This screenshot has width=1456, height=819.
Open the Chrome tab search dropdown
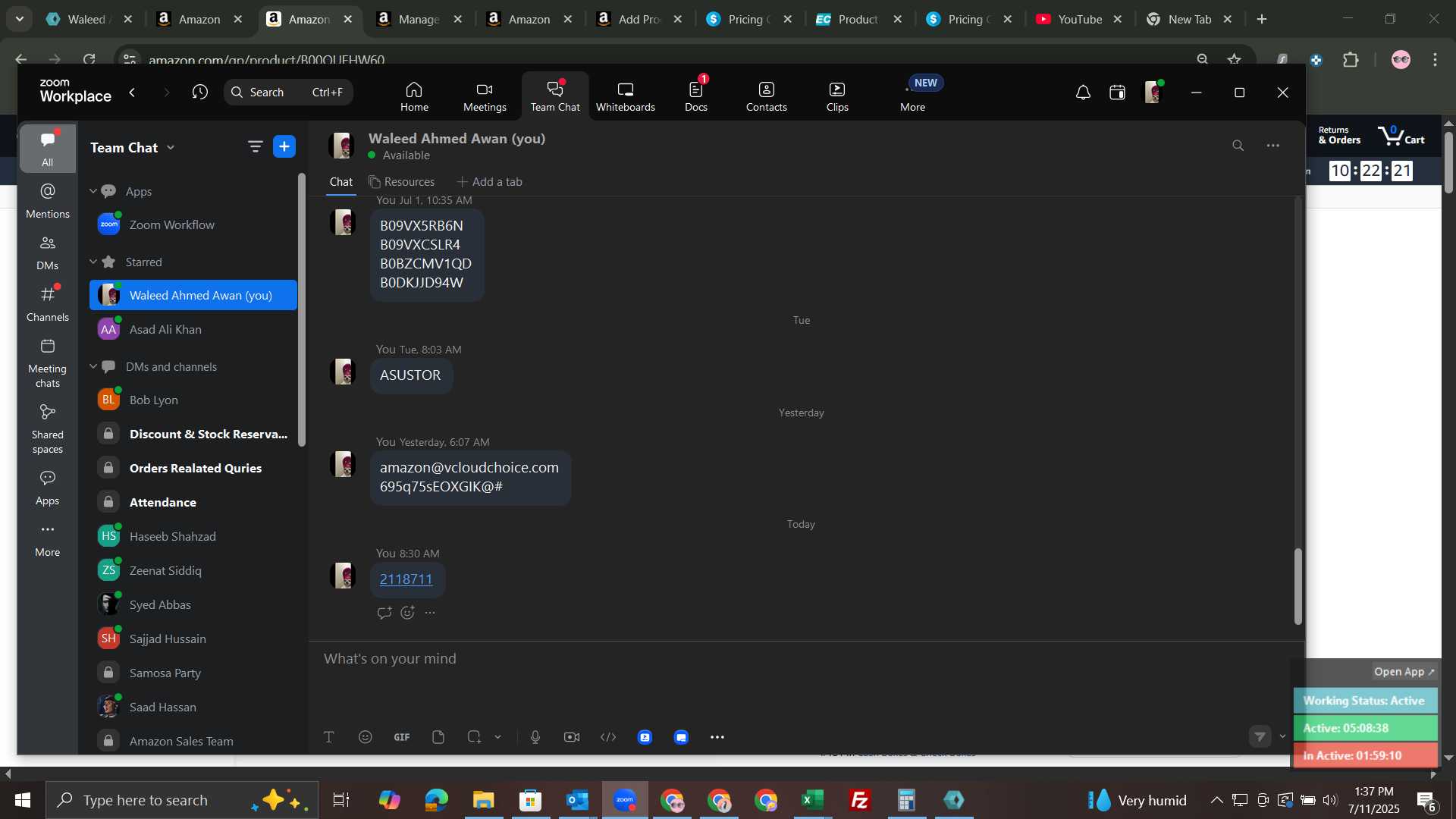point(20,20)
